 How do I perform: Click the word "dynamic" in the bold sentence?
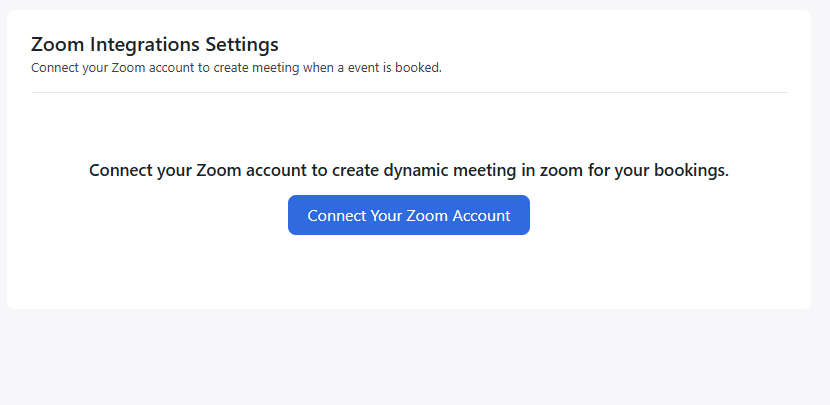pos(416,170)
